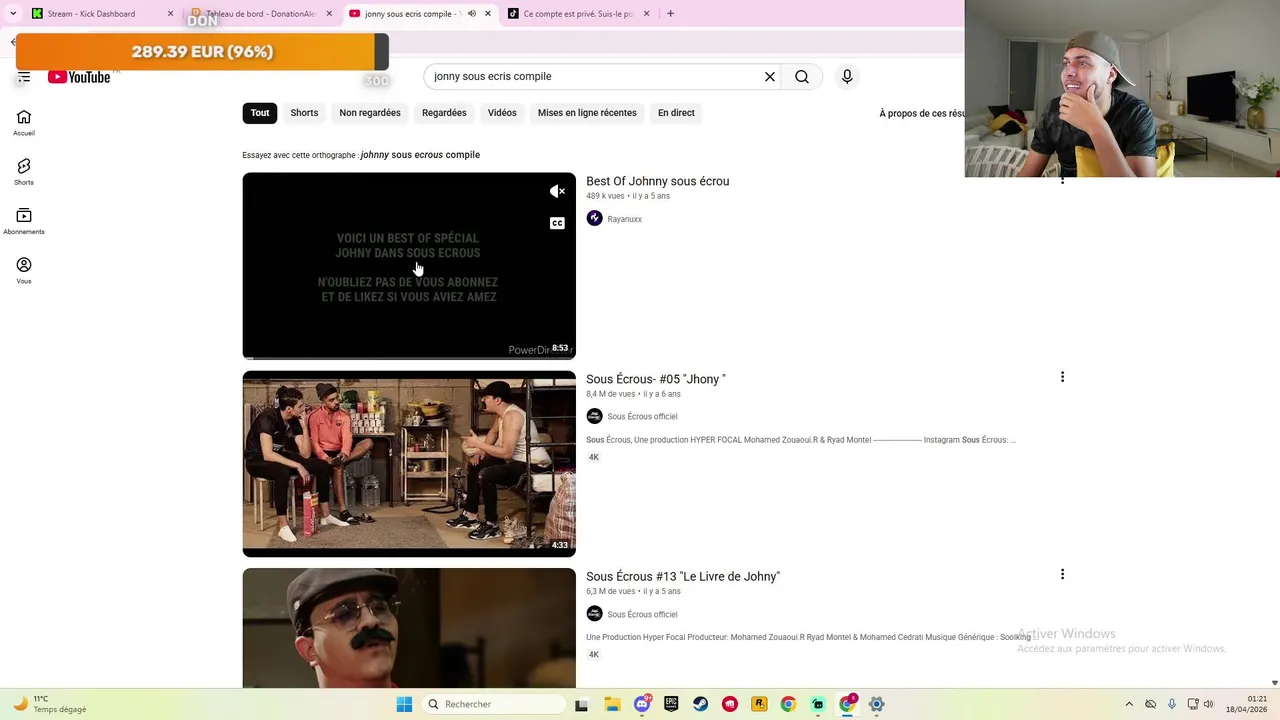This screenshot has height=720, width=1280.
Task: Open Sous Écrous officiel name under #05
Action: point(642,416)
